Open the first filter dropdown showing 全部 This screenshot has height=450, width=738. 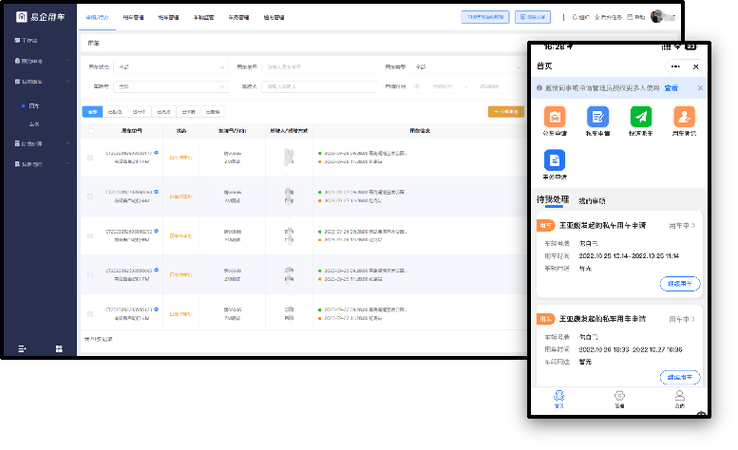pos(171,67)
